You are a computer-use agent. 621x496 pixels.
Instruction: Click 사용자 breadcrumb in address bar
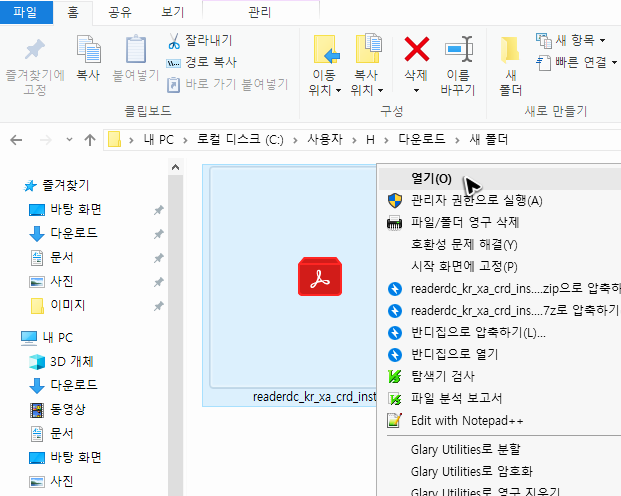coord(325,139)
